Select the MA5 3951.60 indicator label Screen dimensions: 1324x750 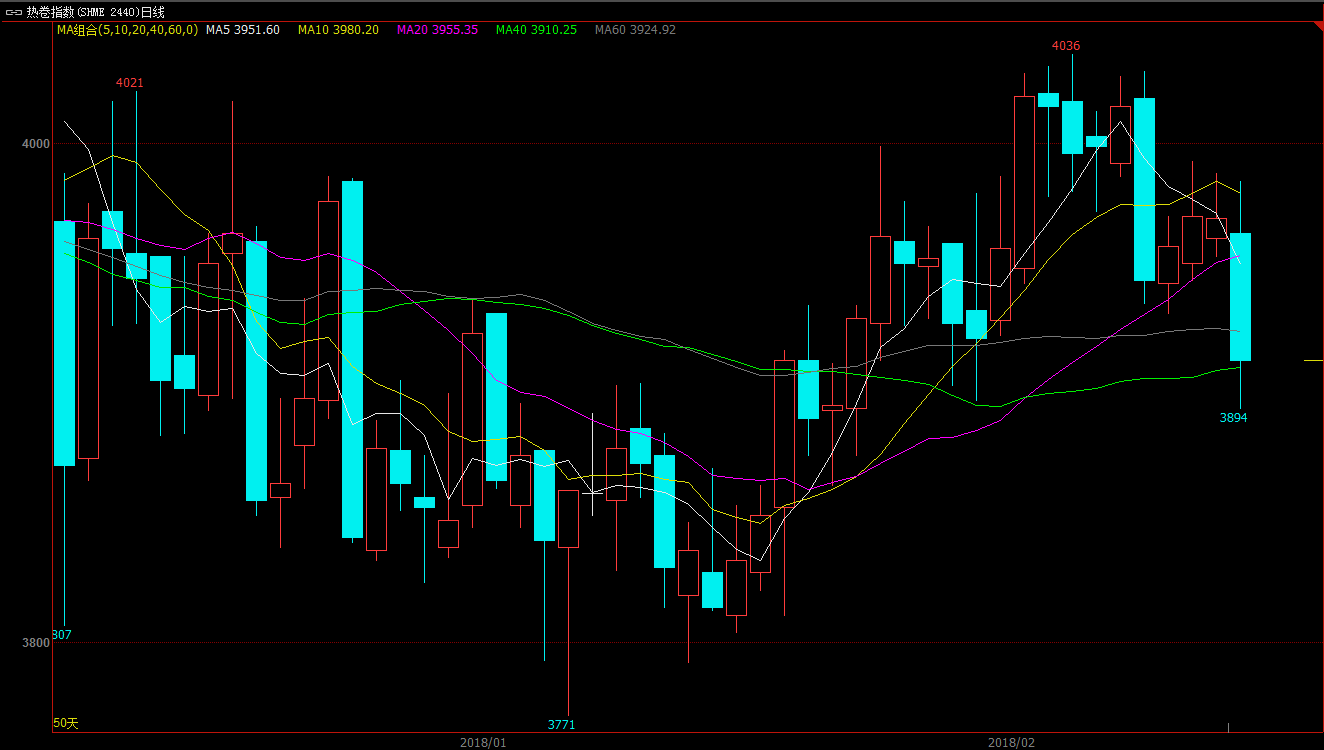coord(243,30)
